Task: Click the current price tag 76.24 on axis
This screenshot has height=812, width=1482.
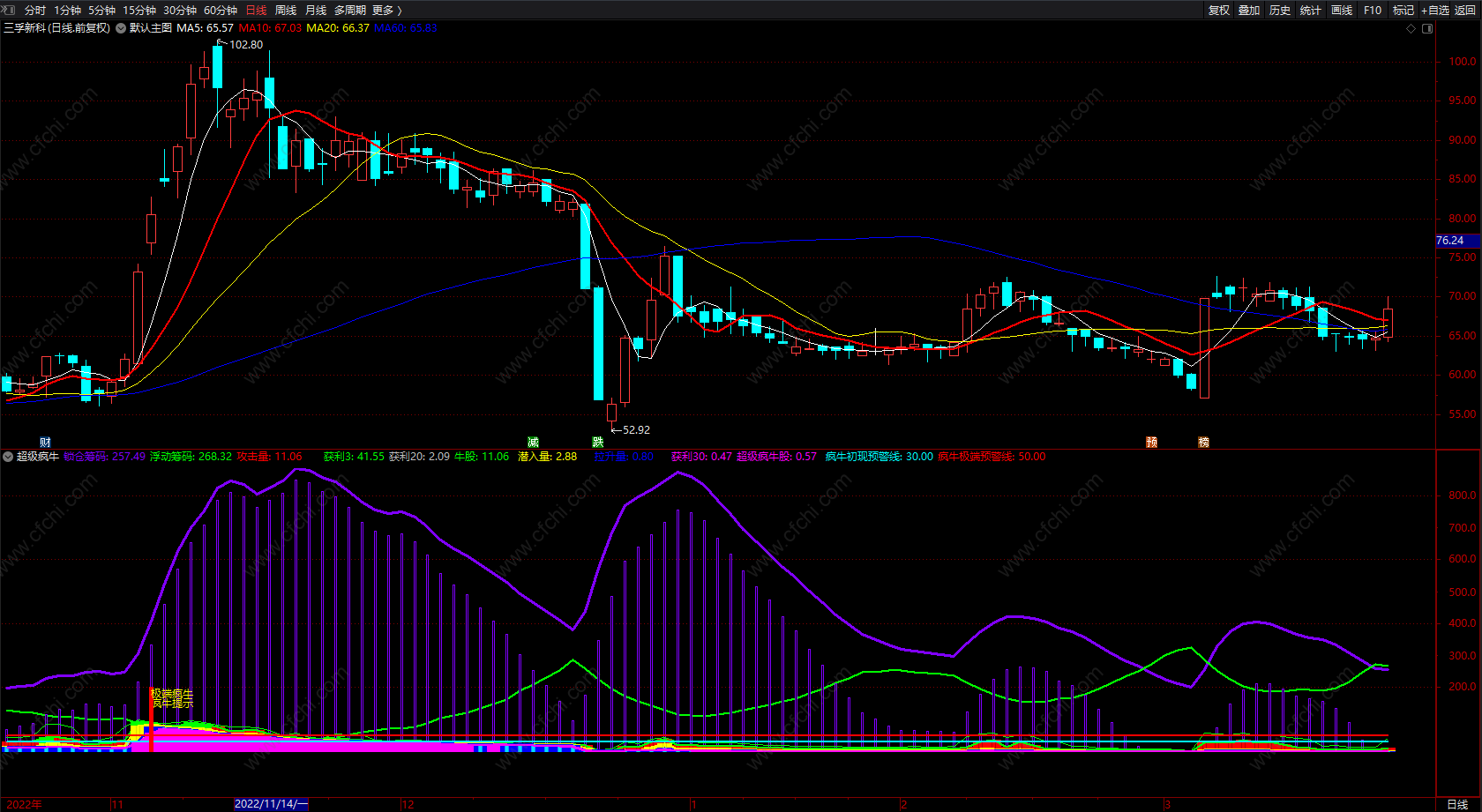Action: tap(1457, 241)
